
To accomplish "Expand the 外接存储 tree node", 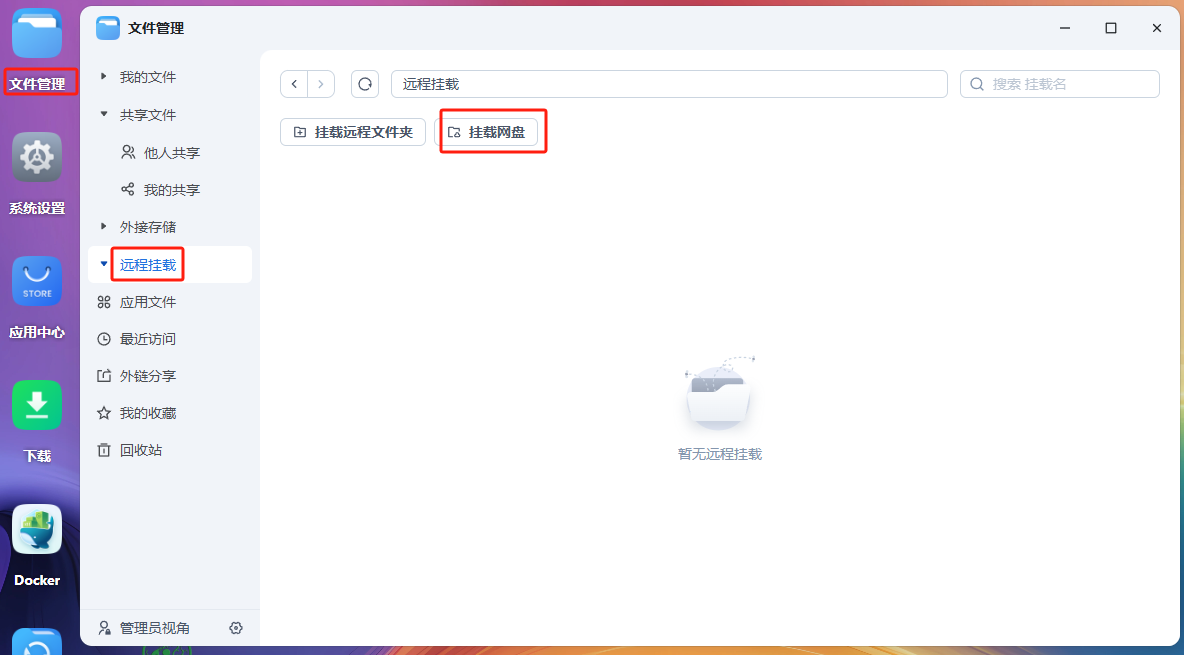I will coord(104,227).
